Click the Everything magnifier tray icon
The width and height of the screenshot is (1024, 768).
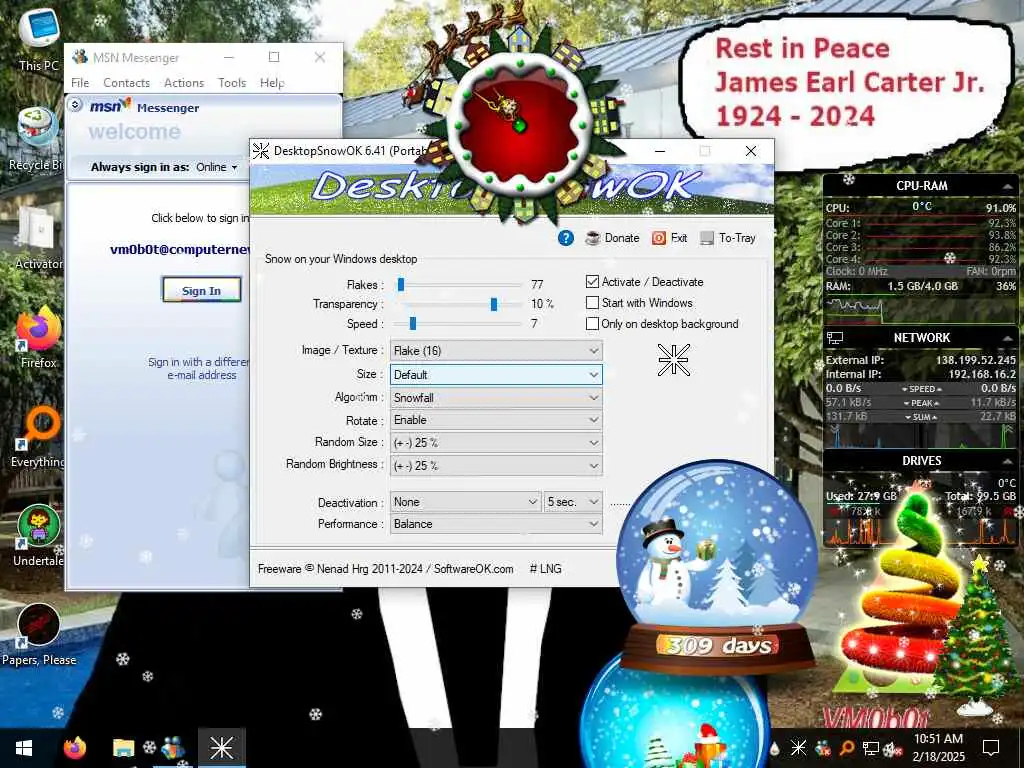(x=846, y=748)
